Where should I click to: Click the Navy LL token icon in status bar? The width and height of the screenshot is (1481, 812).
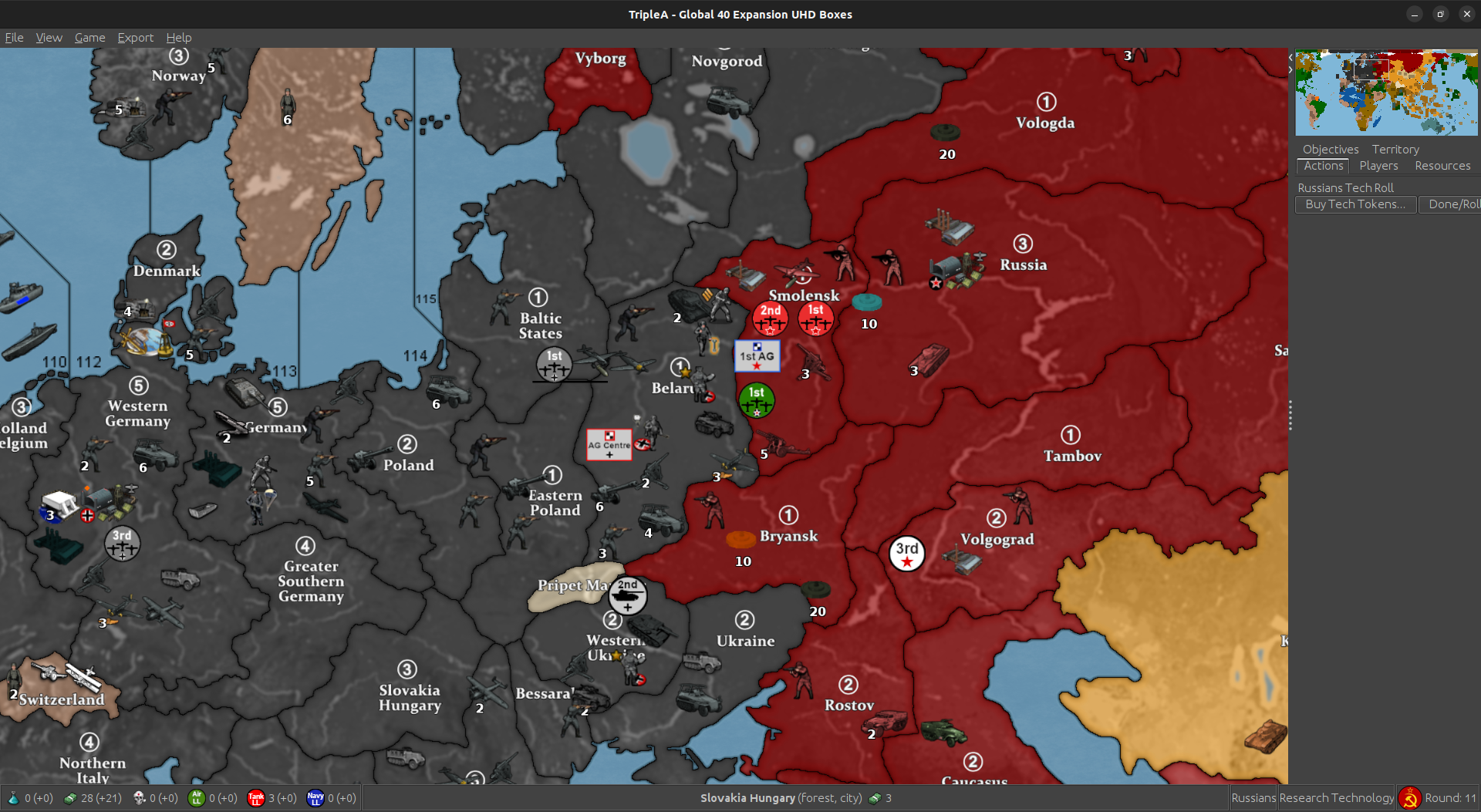tap(315, 798)
